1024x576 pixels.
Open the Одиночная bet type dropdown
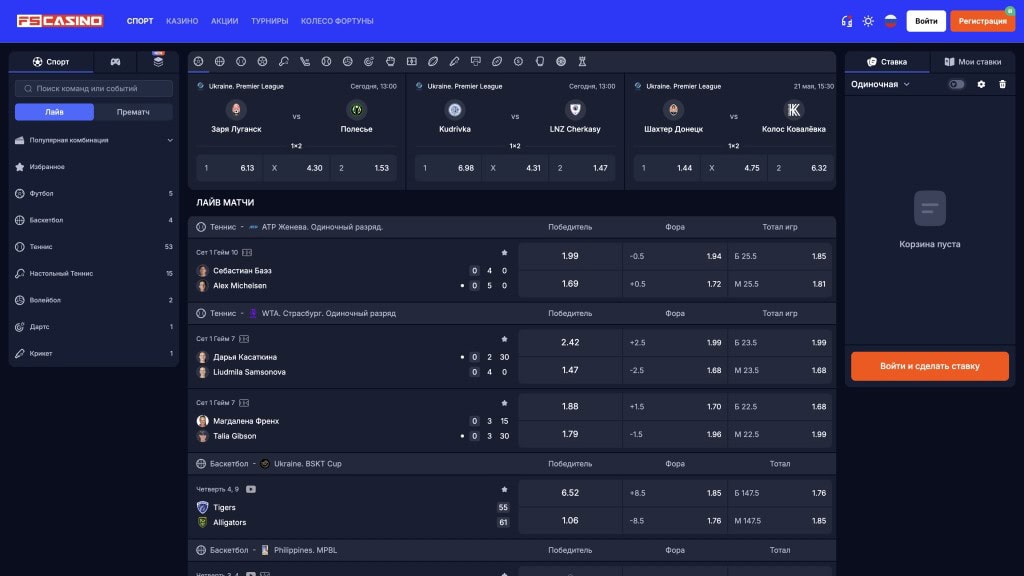point(880,84)
